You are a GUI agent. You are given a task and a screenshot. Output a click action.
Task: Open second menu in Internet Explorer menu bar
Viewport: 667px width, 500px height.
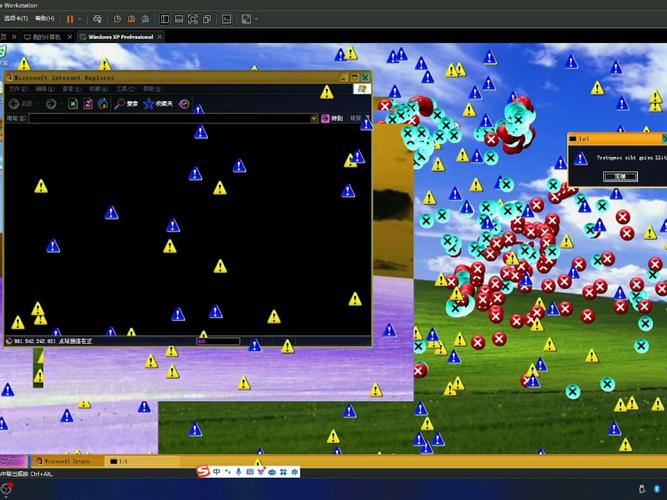tap(45, 89)
